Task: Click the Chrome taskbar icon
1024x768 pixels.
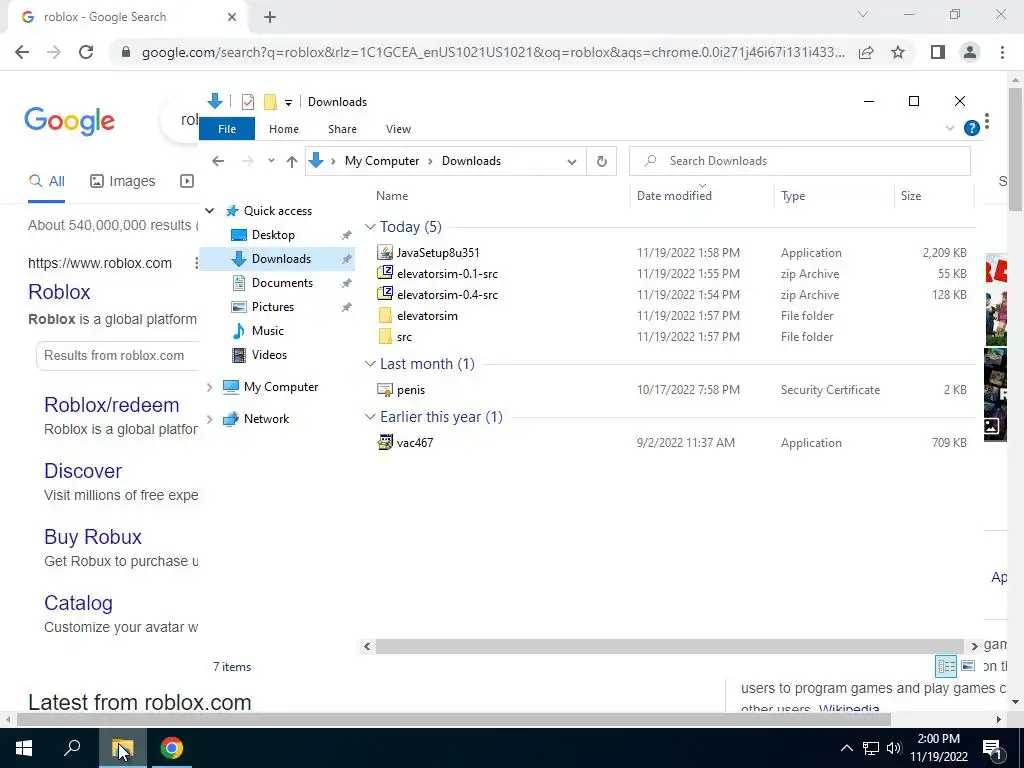Action: [171, 748]
